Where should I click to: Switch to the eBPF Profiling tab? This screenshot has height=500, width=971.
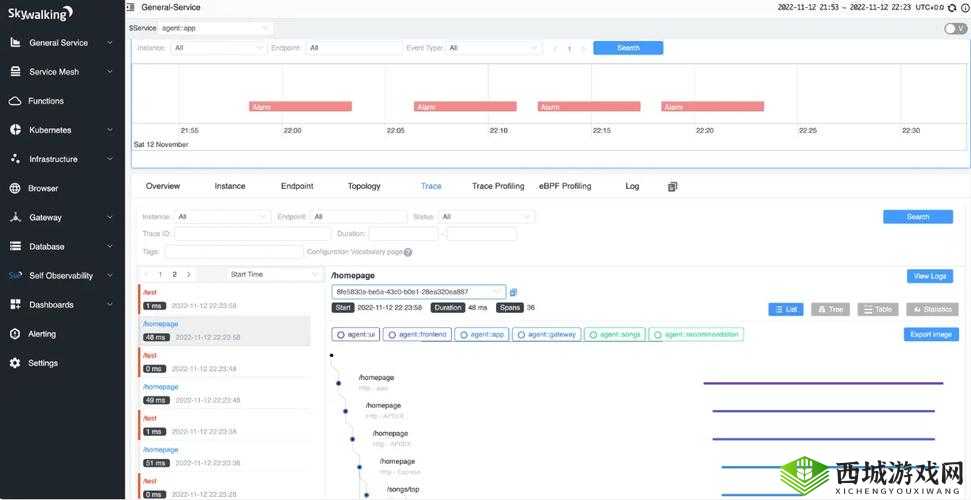(x=565, y=186)
